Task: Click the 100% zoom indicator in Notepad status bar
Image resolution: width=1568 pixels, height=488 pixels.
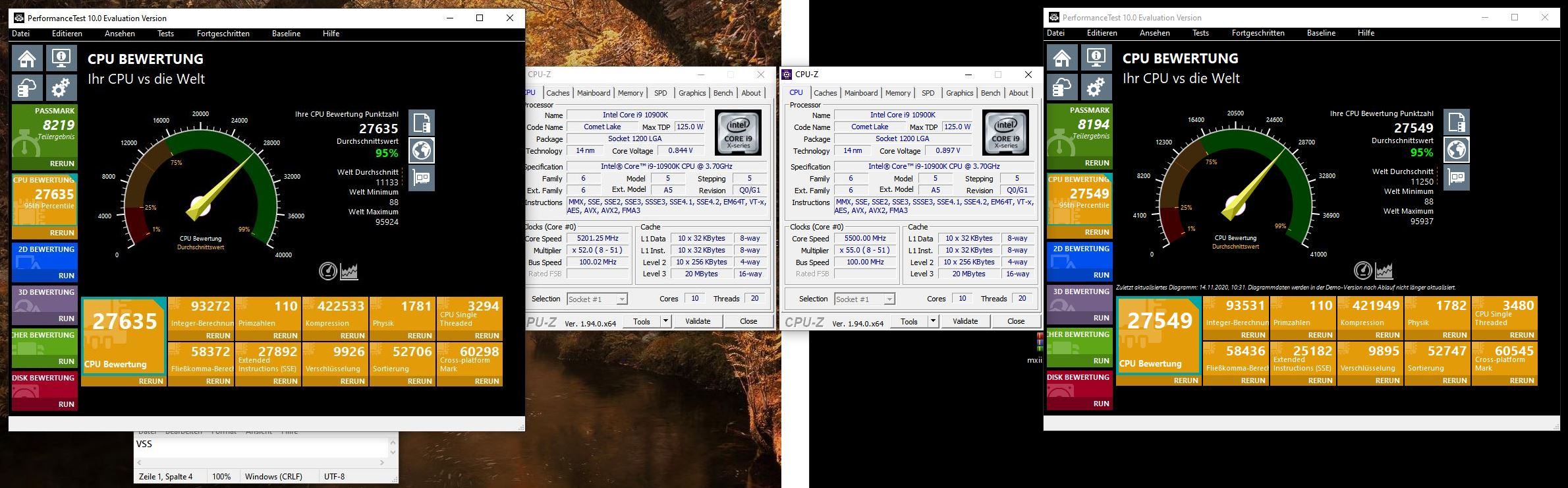Action: [x=221, y=476]
